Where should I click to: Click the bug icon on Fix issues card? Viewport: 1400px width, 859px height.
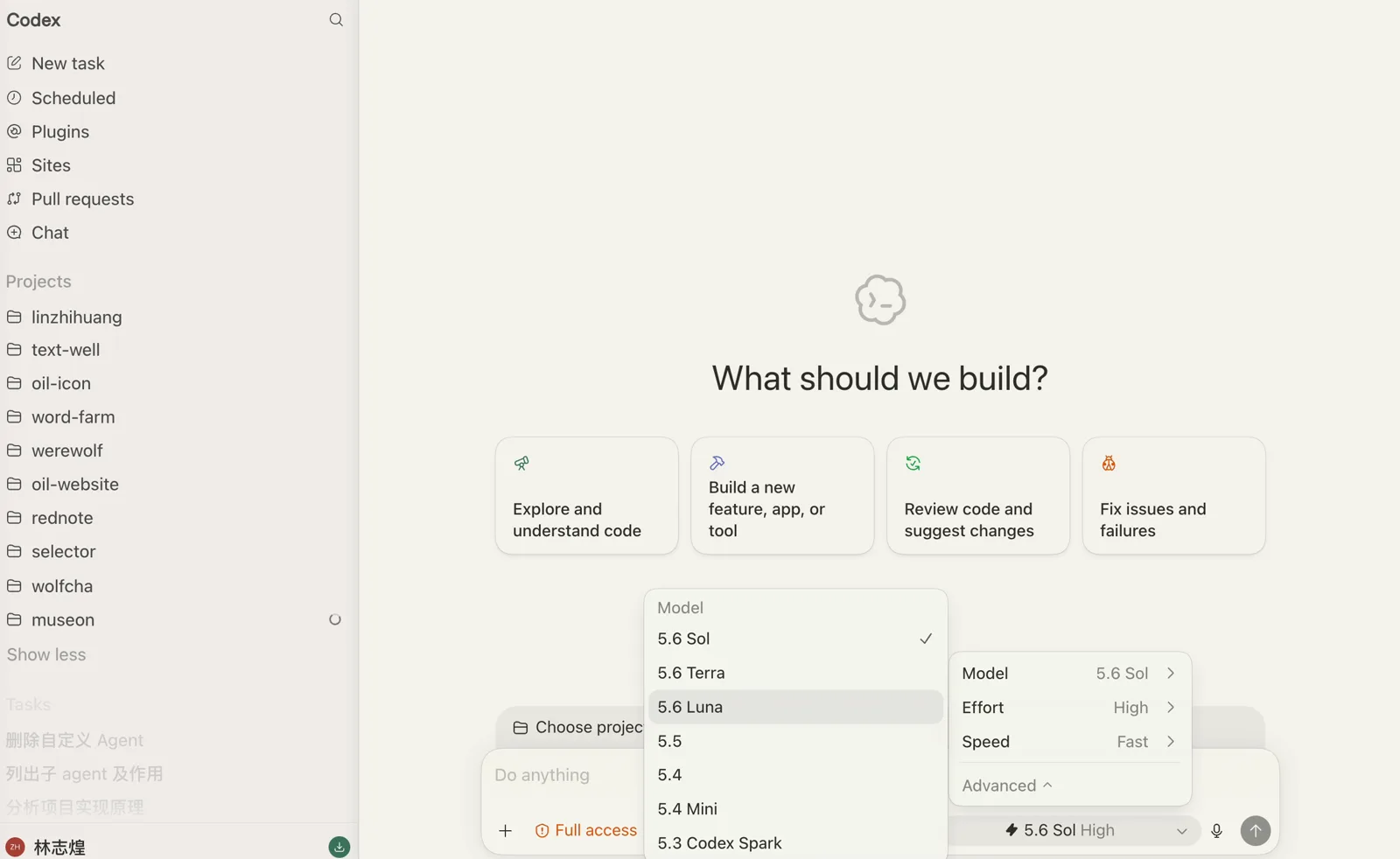point(1109,463)
